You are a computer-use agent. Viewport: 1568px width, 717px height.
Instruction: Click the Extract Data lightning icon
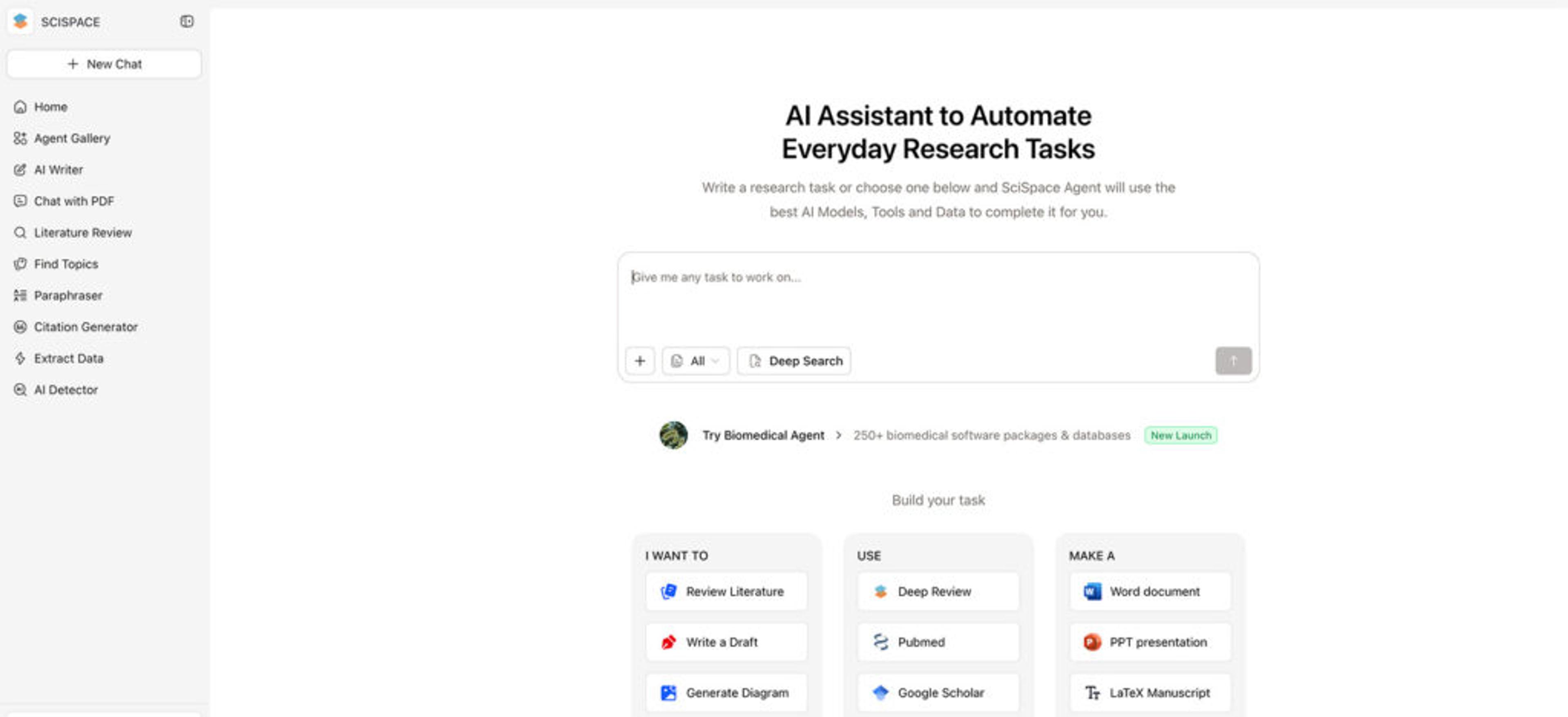click(20, 358)
